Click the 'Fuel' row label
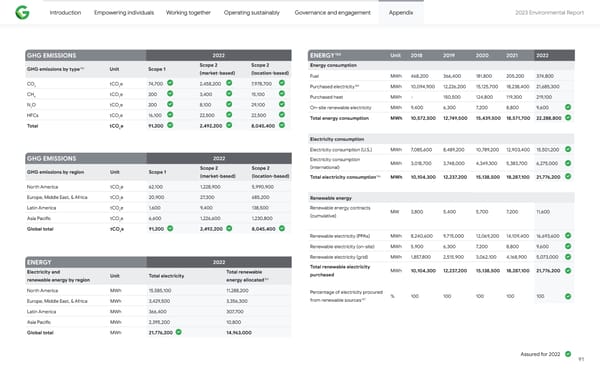600x374 pixels. coord(314,76)
